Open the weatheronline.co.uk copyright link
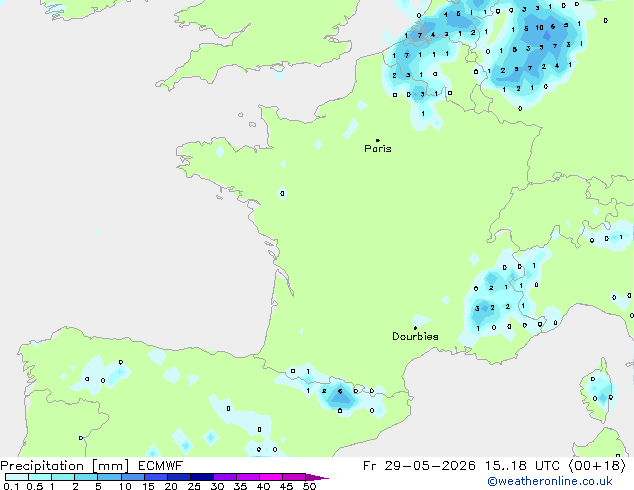The width and height of the screenshot is (634, 490). (550, 481)
